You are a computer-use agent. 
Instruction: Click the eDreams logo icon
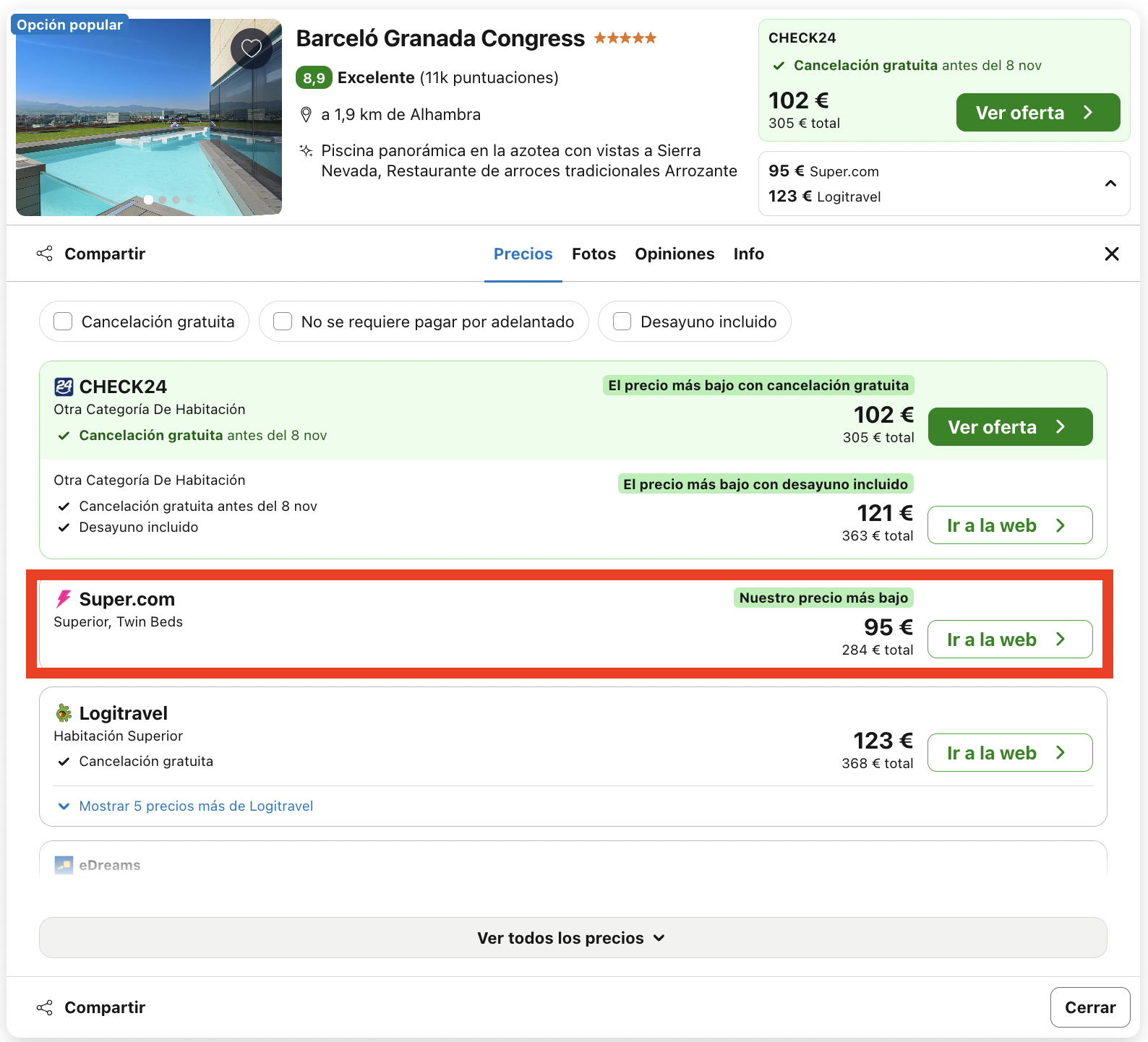pos(64,865)
